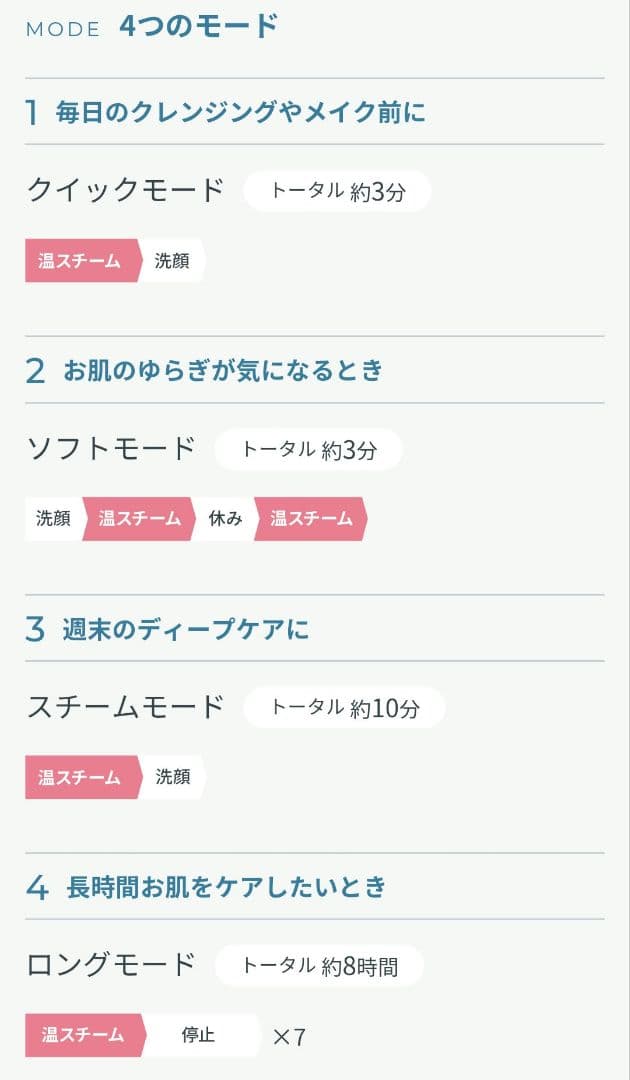Tap the ロングモード mode name
This screenshot has height=1080, width=630.
pos(111,965)
